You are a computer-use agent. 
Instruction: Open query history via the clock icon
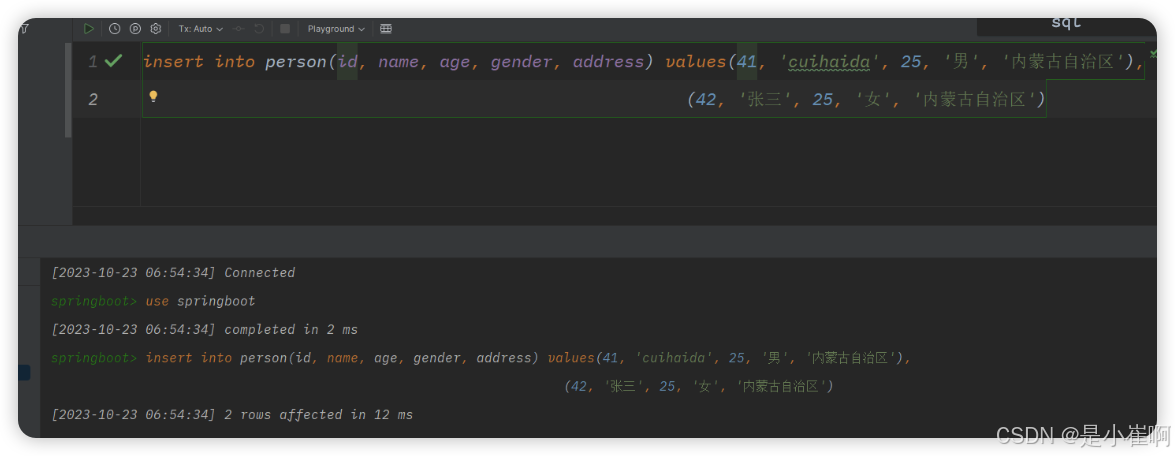click(115, 28)
